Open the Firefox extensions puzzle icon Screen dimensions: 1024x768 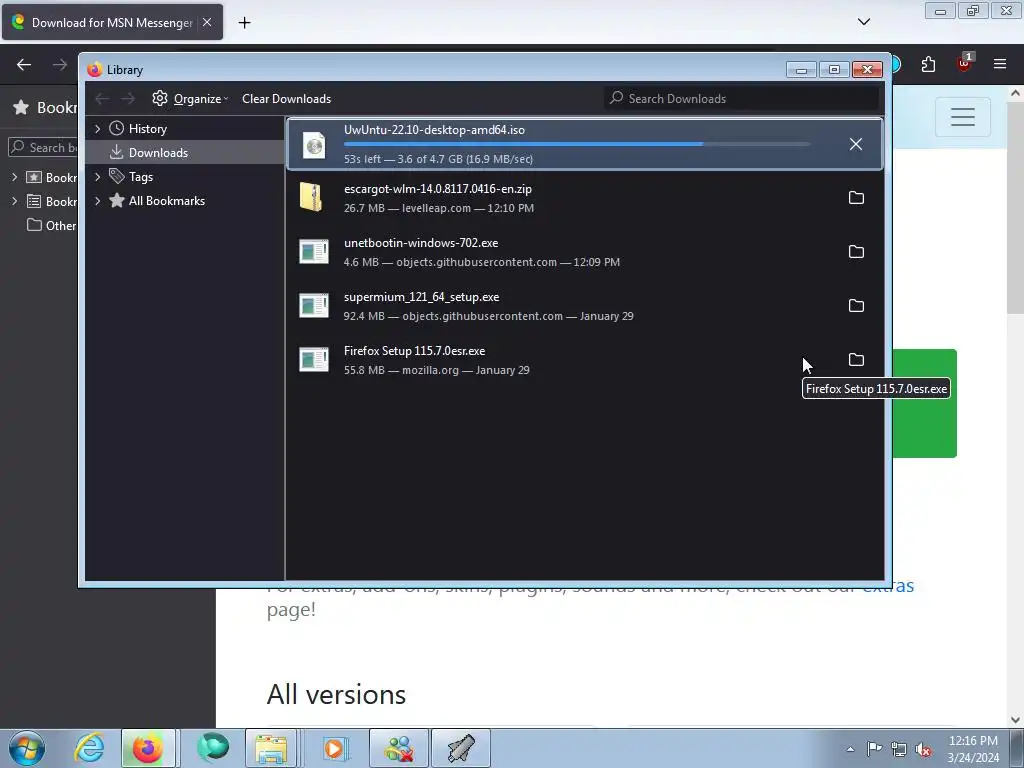click(928, 64)
